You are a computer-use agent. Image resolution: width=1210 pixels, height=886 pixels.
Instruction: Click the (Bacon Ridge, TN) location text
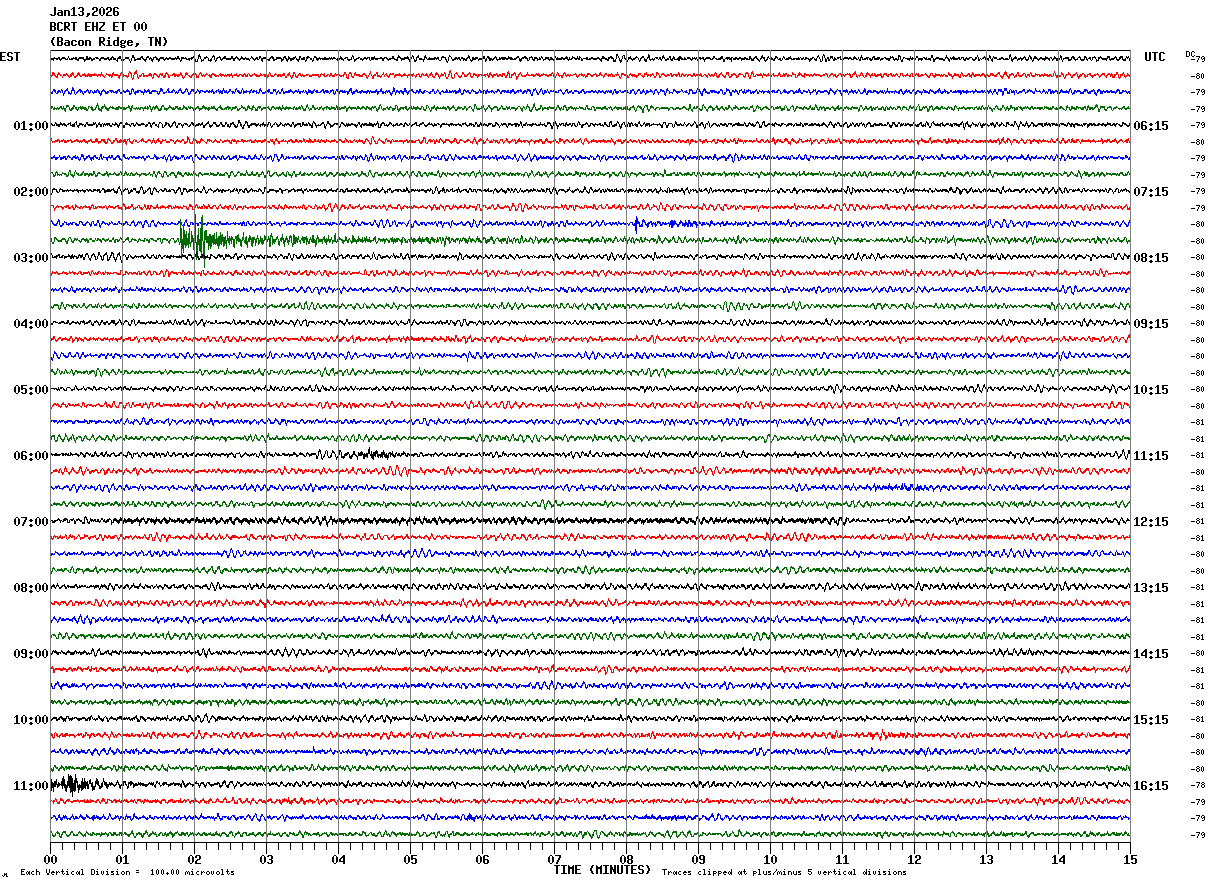pyautogui.click(x=109, y=42)
